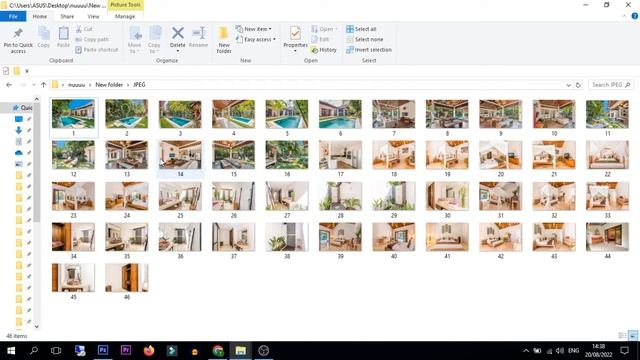640x360 pixels.
Task: Open file Properties in the ribbon
Action: pos(295,37)
